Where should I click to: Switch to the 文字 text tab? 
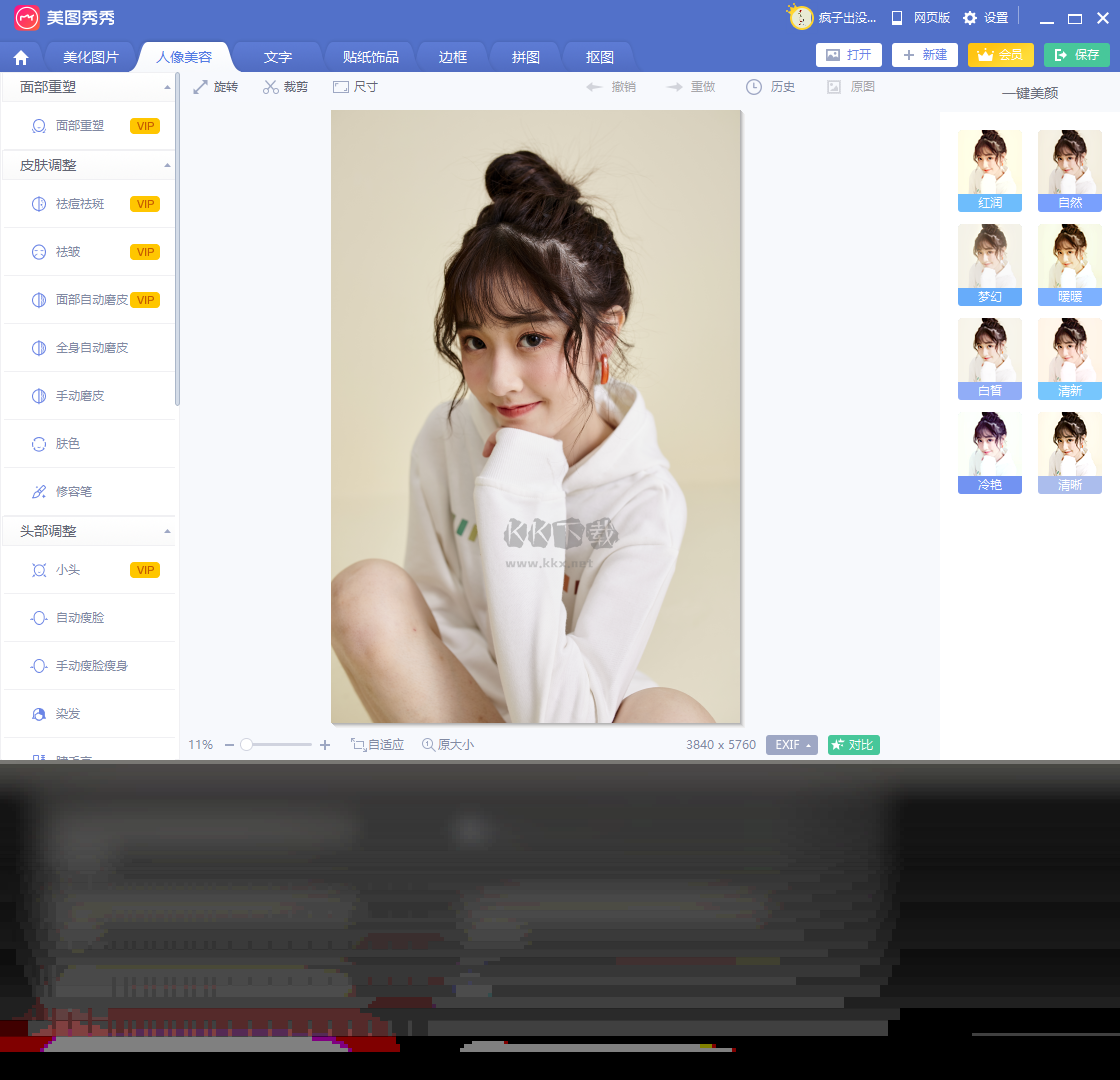pos(278,57)
